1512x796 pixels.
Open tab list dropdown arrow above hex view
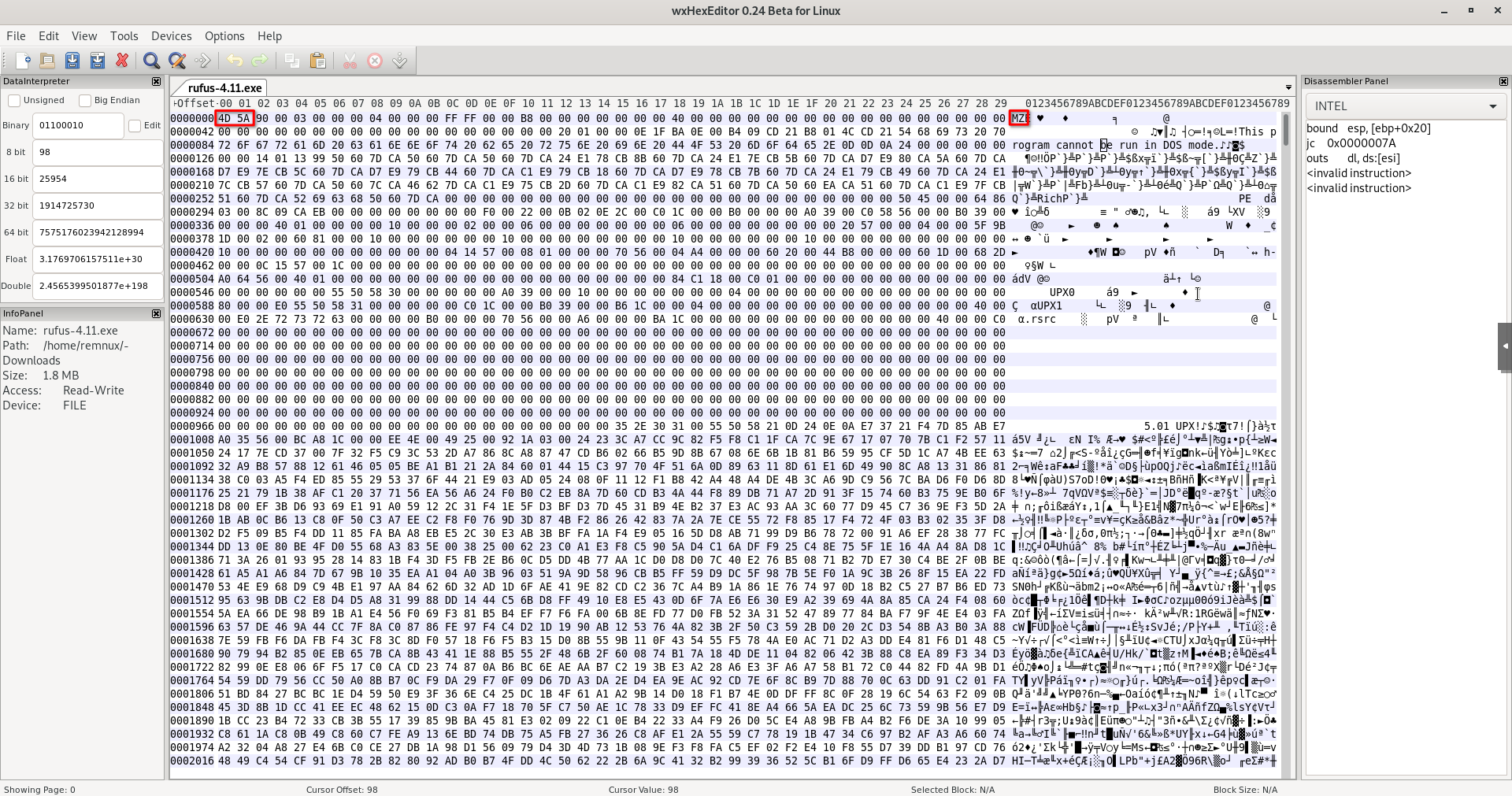pos(1288,87)
